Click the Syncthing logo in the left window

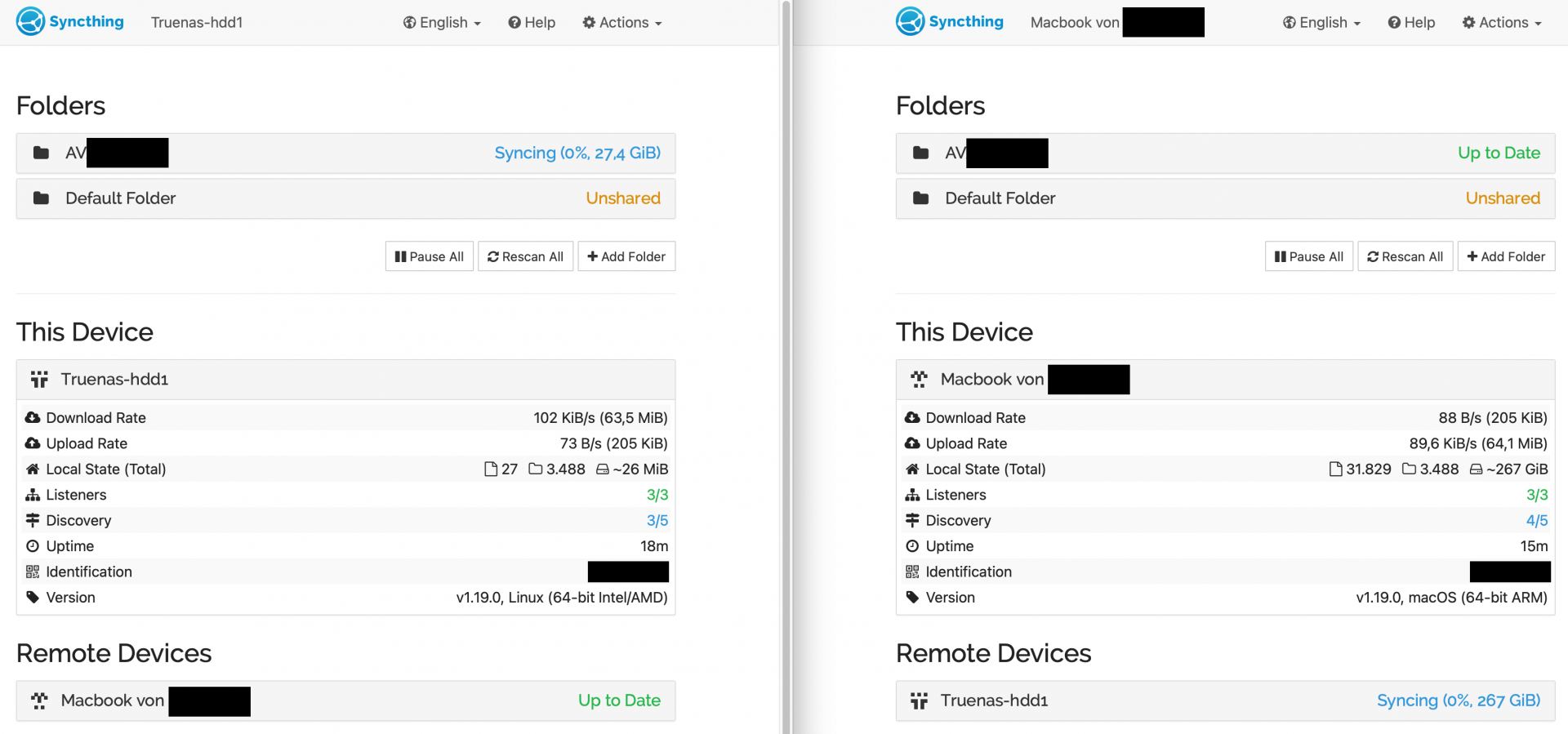(70, 22)
